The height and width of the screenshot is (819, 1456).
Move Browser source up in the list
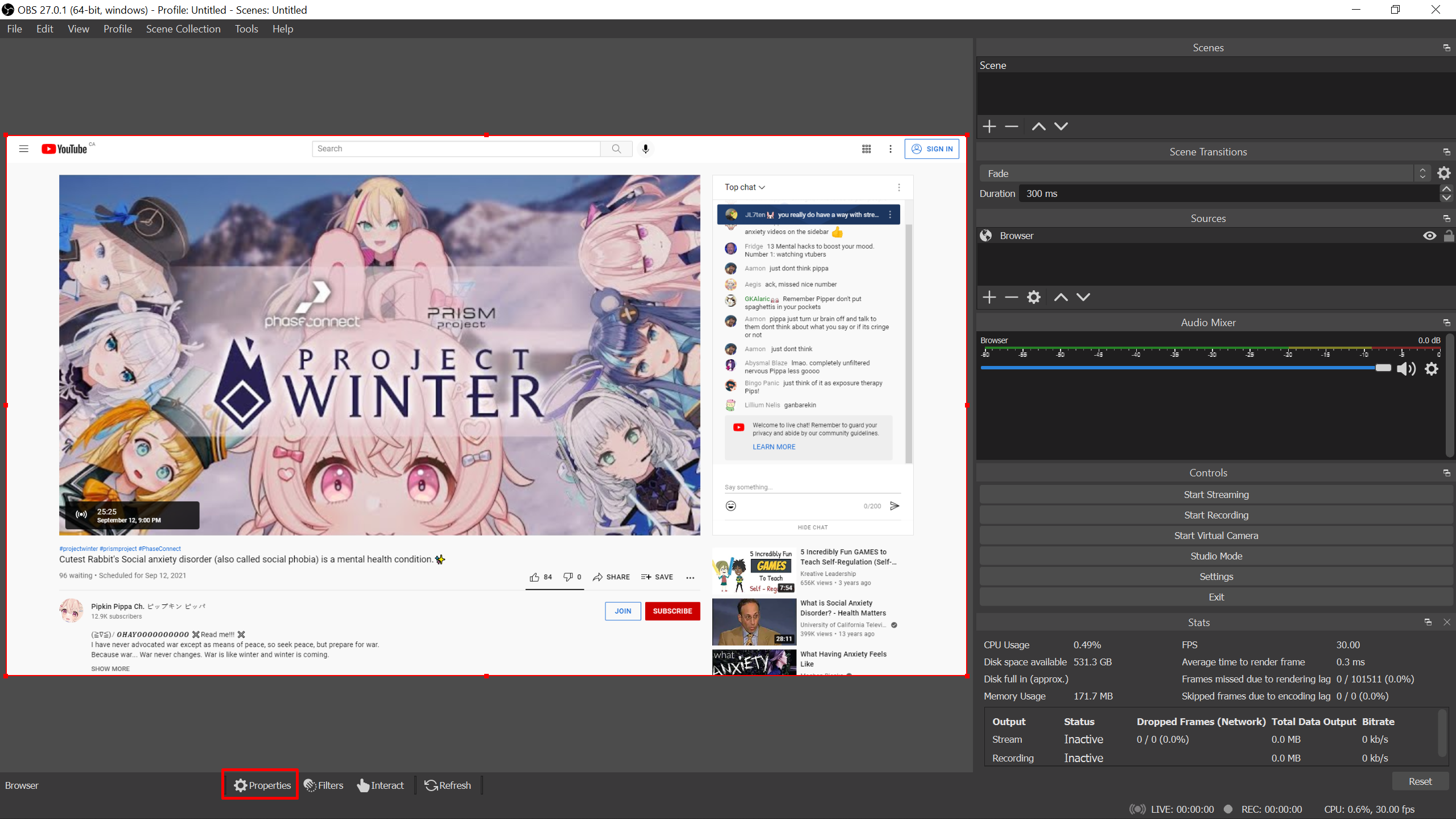click(x=1061, y=297)
